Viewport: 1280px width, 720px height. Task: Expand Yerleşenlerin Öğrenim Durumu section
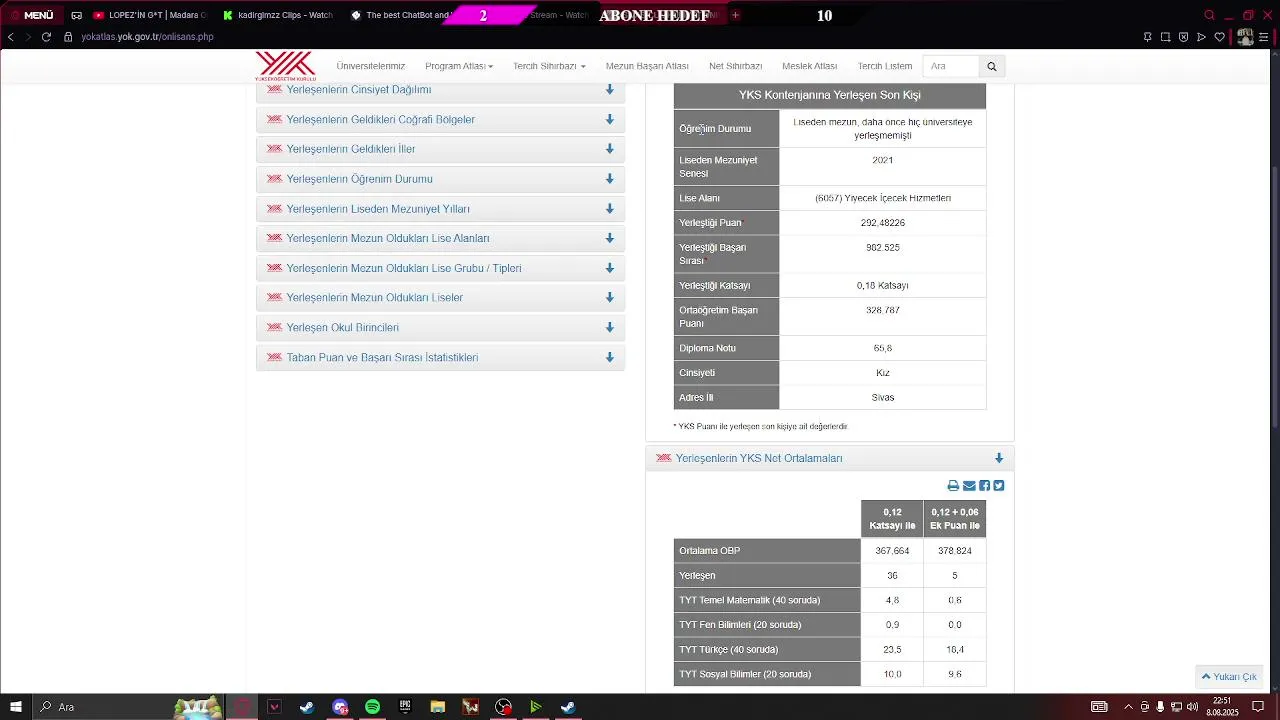[x=441, y=179]
